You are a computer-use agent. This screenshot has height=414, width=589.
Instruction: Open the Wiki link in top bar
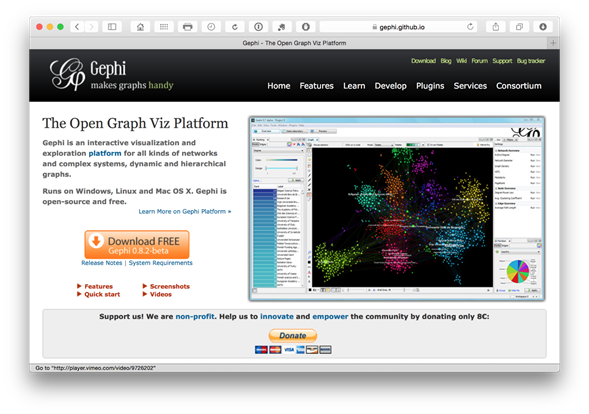click(461, 61)
